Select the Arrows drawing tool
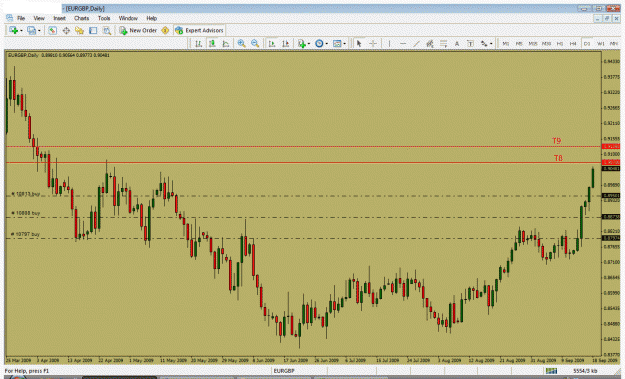Screen dimensions: 625x379 coord(484,43)
